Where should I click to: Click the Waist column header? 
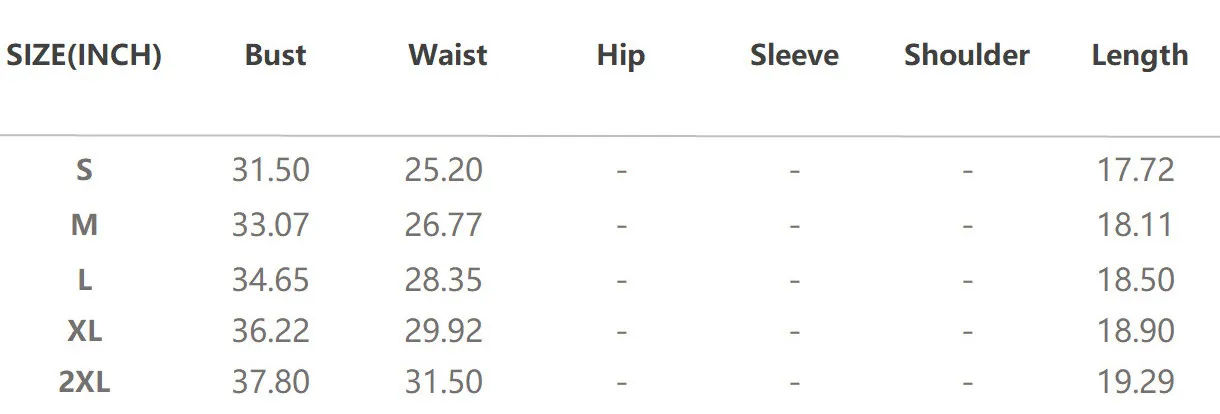(447, 55)
